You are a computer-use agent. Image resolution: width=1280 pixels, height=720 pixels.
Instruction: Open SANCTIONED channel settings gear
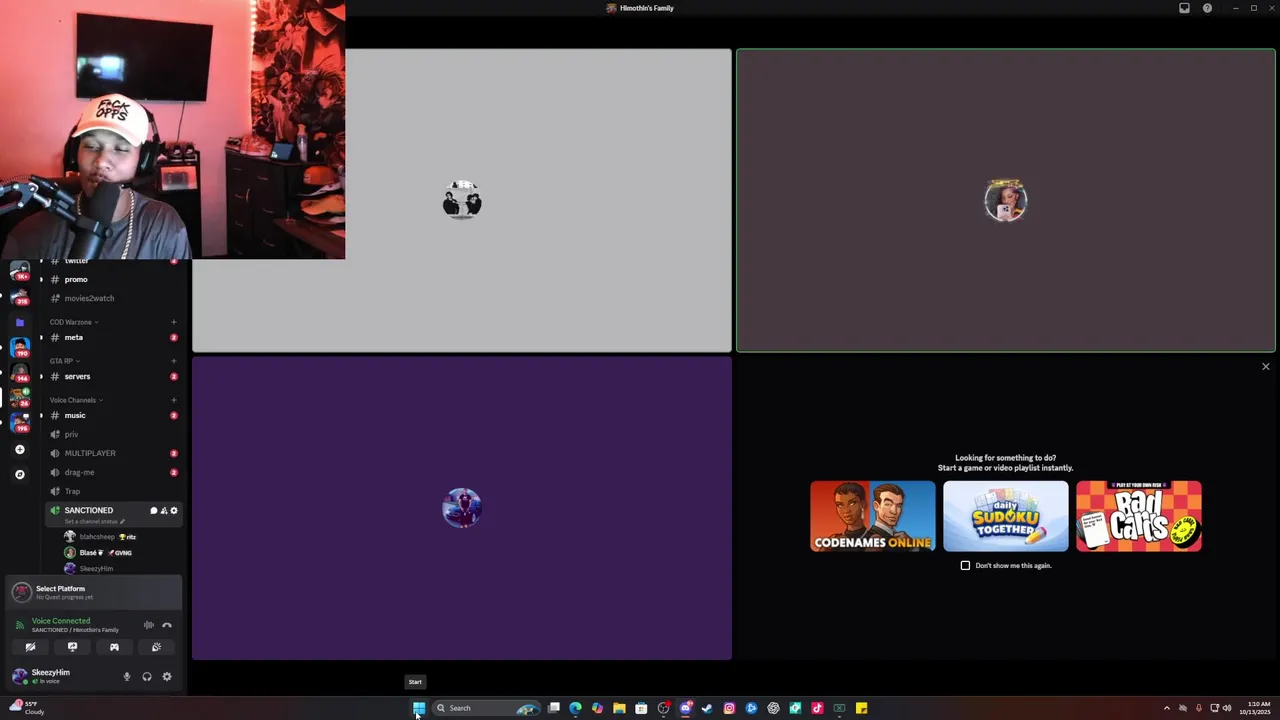[x=174, y=511]
